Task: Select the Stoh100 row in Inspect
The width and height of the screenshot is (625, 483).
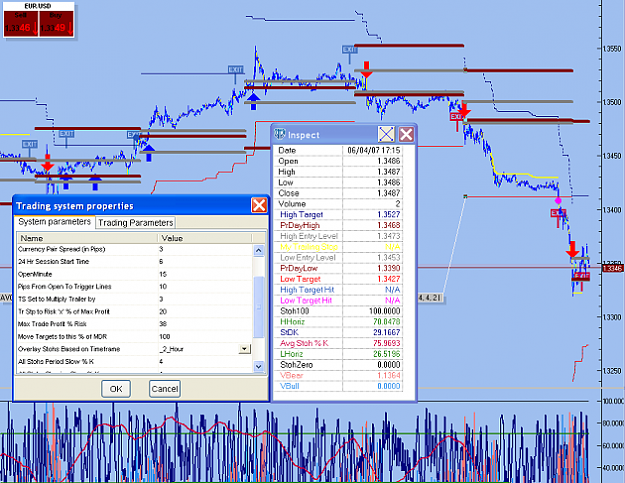Action: [x=339, y=311]
